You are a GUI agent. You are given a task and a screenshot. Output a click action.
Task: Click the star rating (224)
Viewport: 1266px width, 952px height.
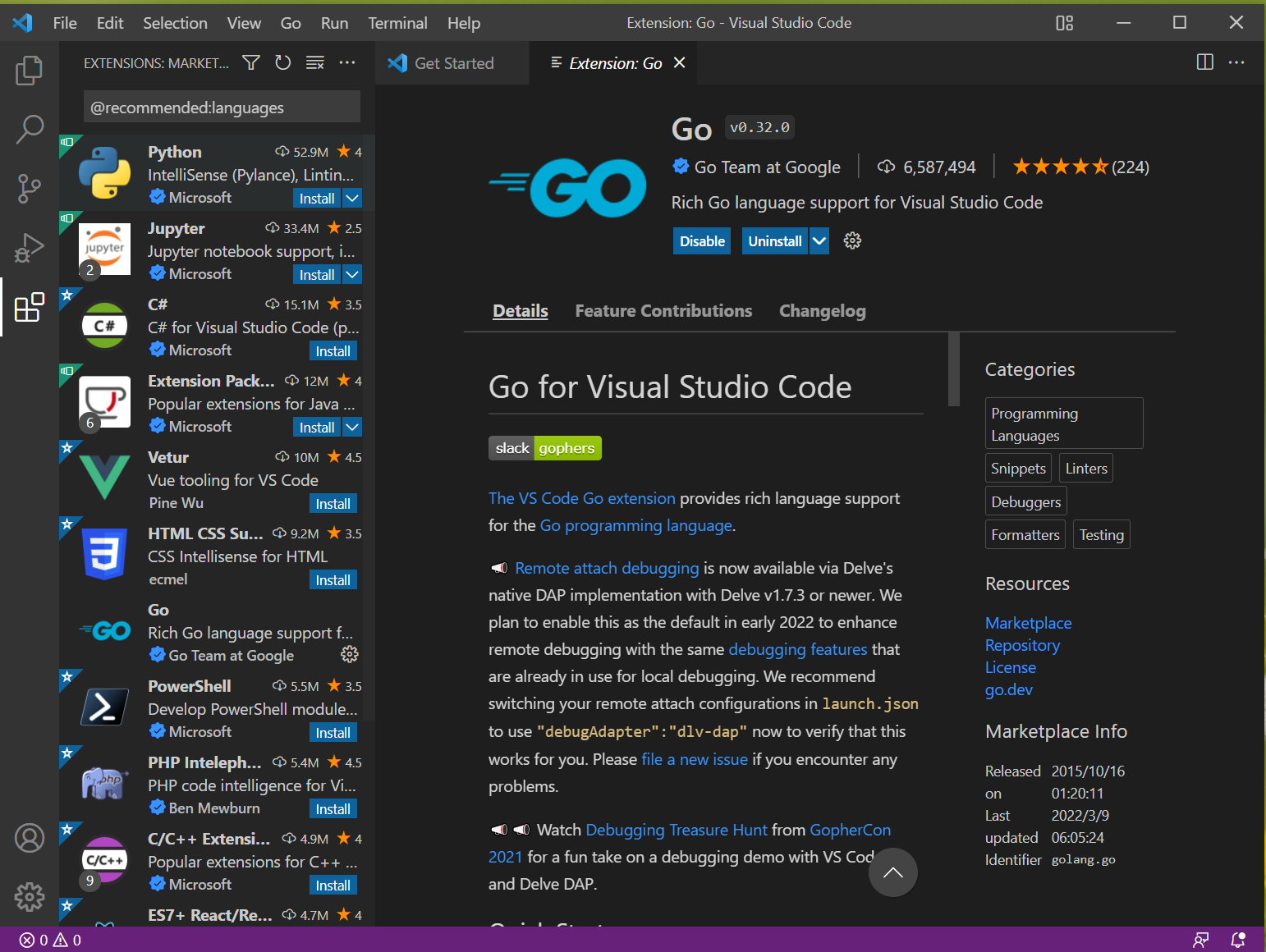tap(1080, 167)
